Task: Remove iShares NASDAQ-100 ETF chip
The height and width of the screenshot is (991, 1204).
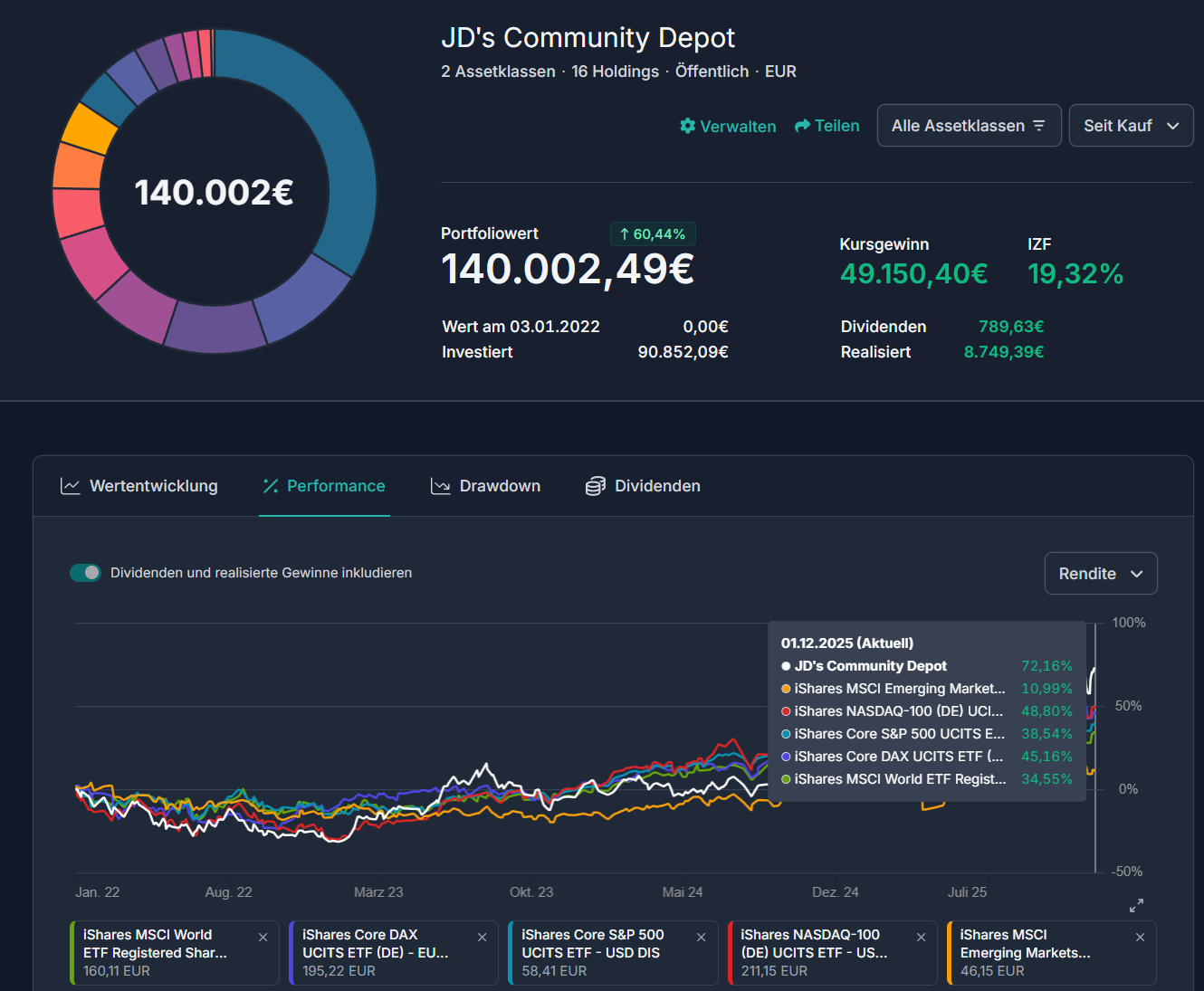Action: 921,938
